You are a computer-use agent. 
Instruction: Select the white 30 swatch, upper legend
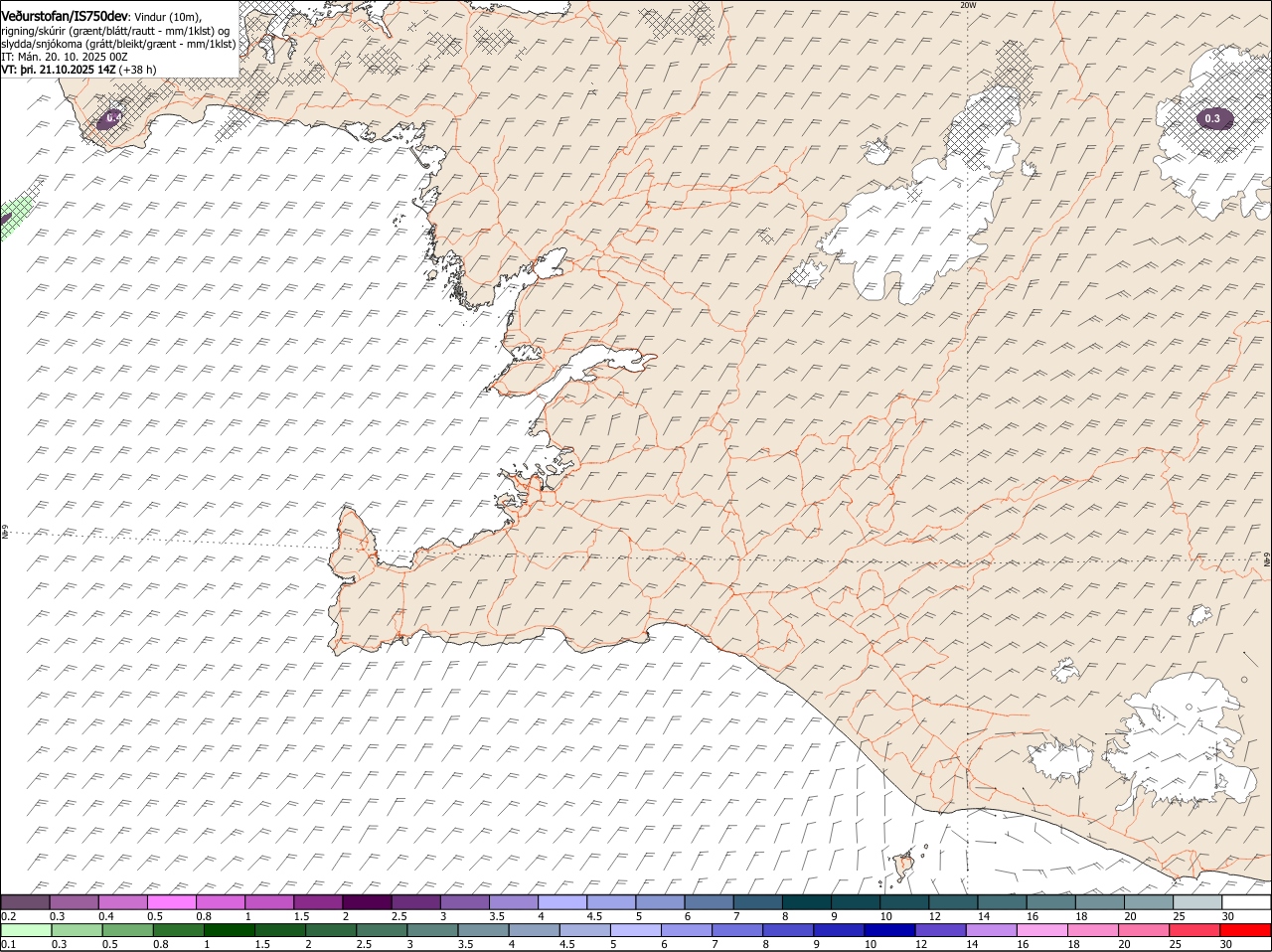pyautogui.click(x=1246, y=902)
